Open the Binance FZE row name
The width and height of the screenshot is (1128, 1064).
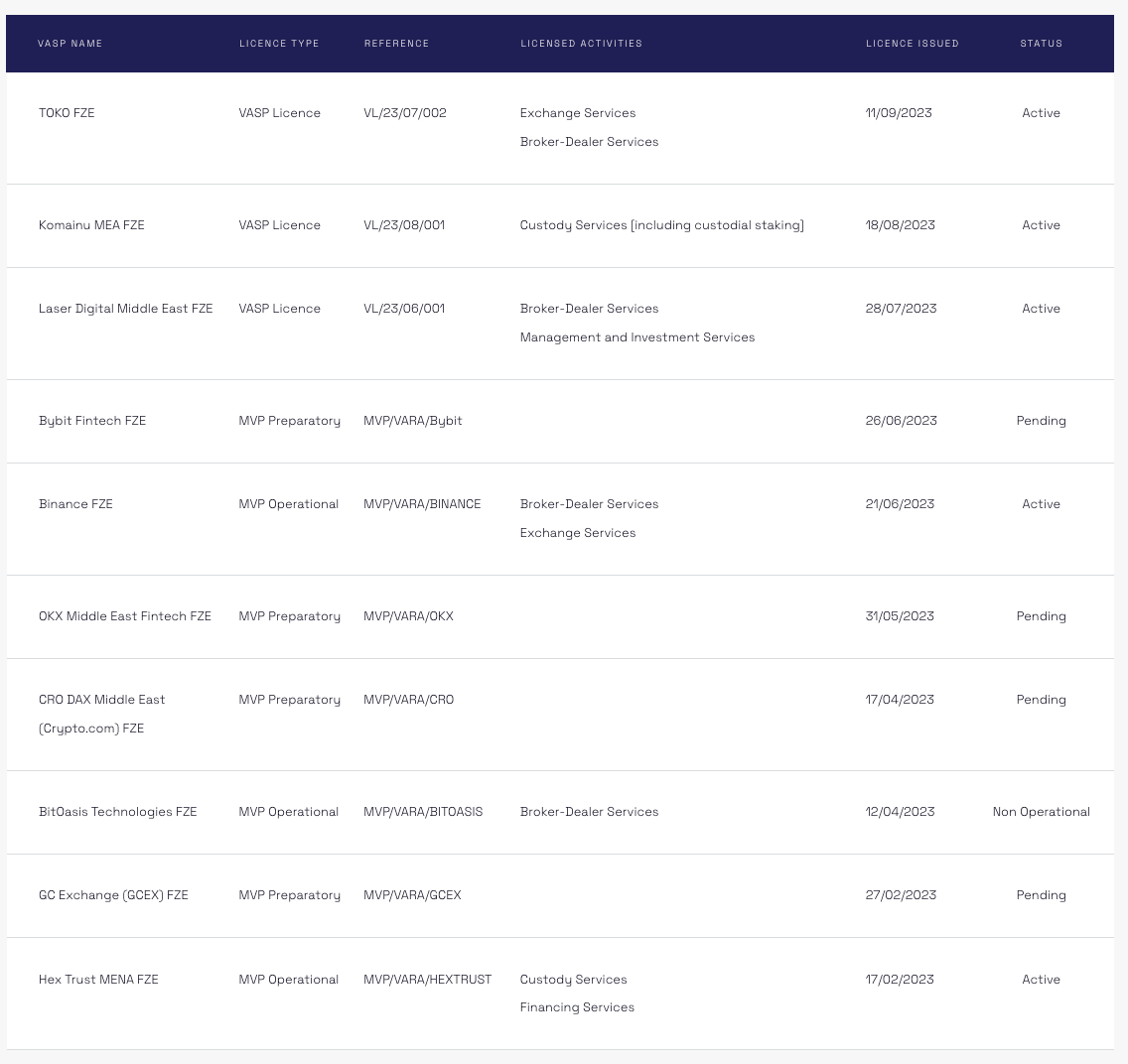click(75, 504)
